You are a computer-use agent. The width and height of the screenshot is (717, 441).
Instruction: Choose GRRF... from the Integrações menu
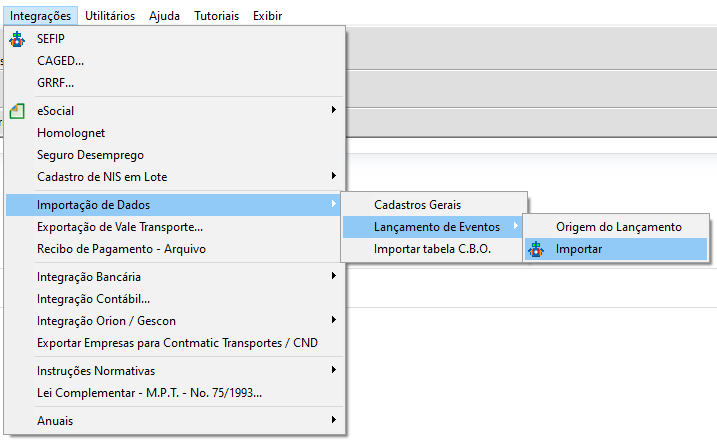(x=55, y=83)
